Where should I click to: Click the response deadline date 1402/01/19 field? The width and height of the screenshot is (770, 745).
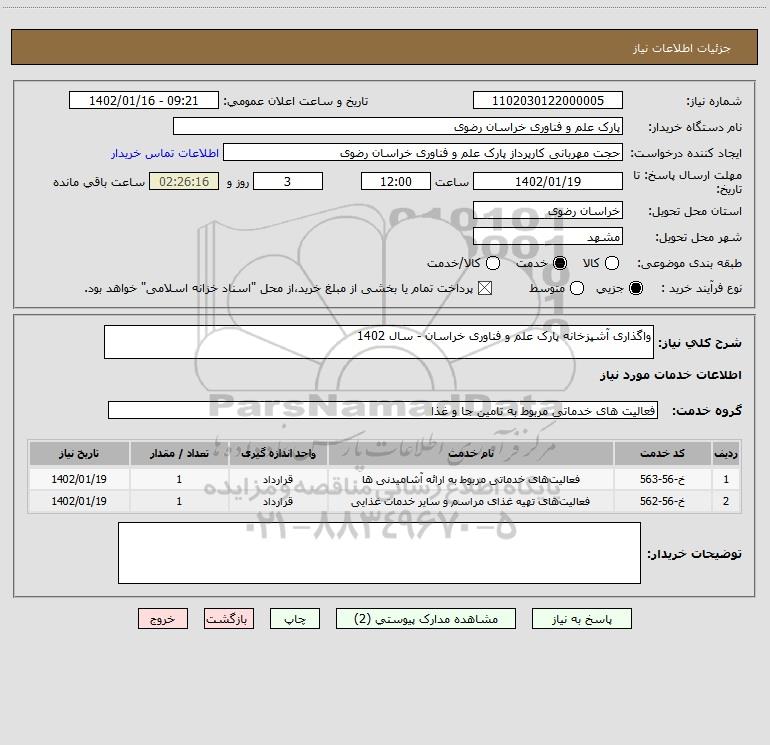[x=548, y=181]
